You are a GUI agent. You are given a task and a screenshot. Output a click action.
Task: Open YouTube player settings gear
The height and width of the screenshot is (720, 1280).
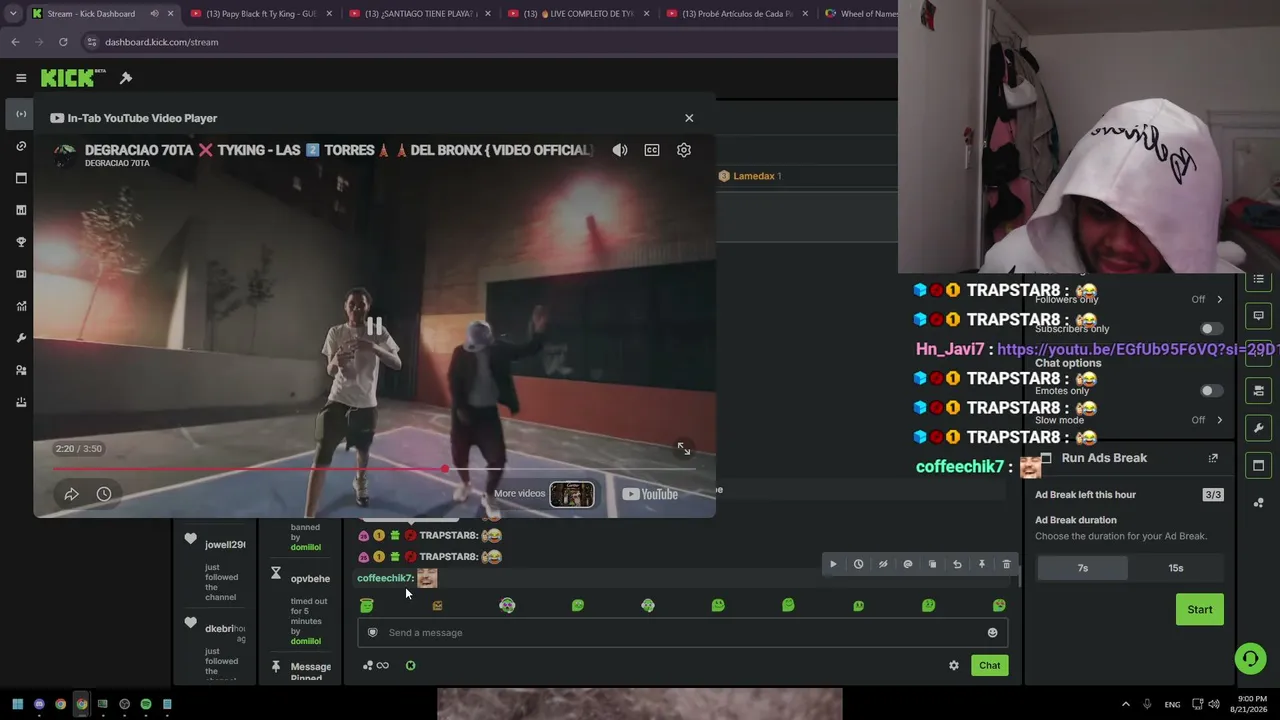click(x=684, y=150)
